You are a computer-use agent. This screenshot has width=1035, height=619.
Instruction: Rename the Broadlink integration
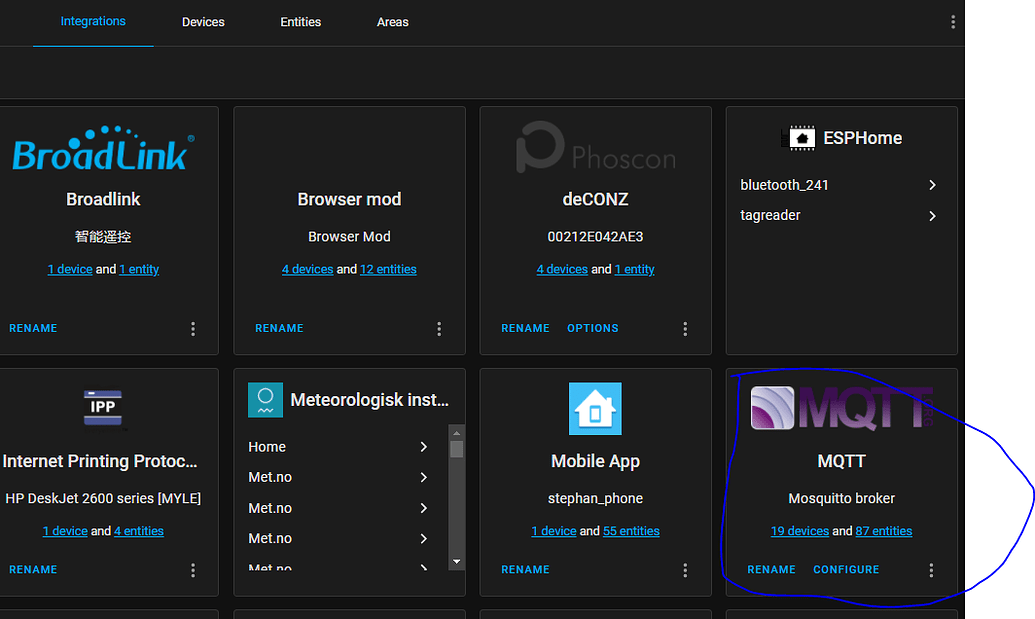33,328
